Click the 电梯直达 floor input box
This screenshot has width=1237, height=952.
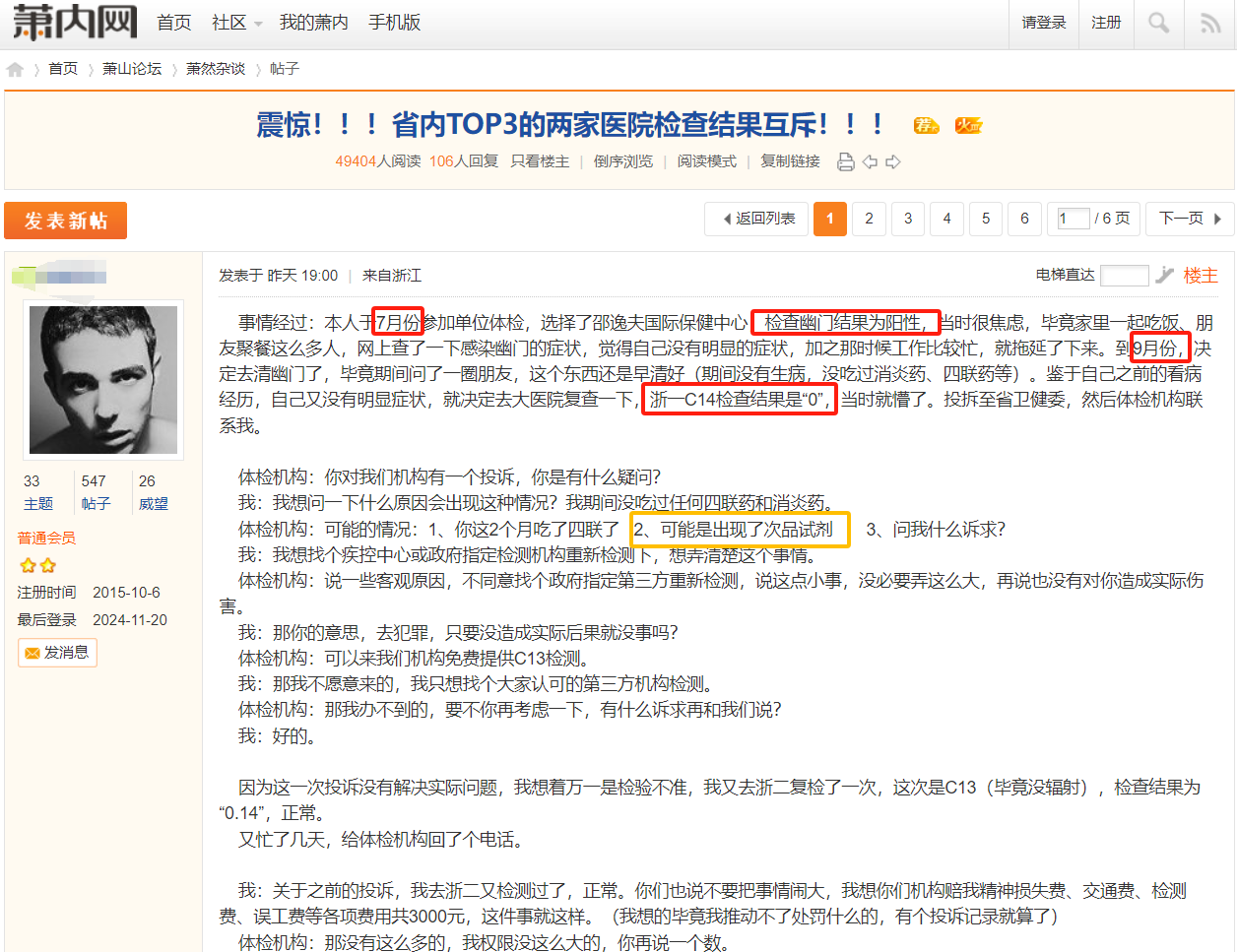point(1124,275)
